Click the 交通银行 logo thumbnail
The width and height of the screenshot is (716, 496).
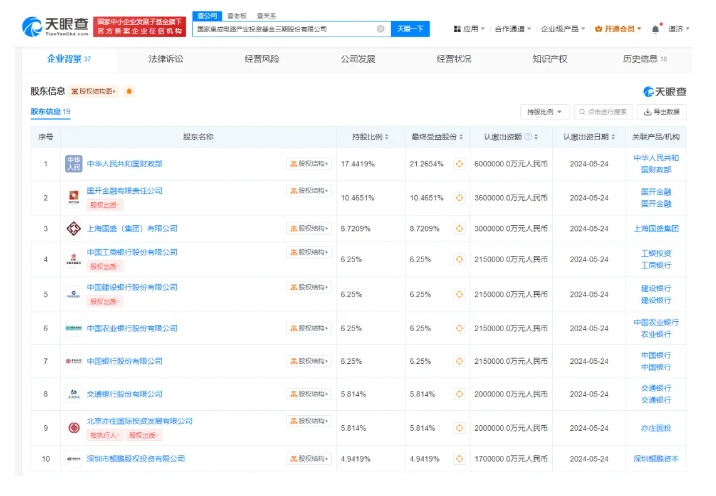(x=74, y=394)
